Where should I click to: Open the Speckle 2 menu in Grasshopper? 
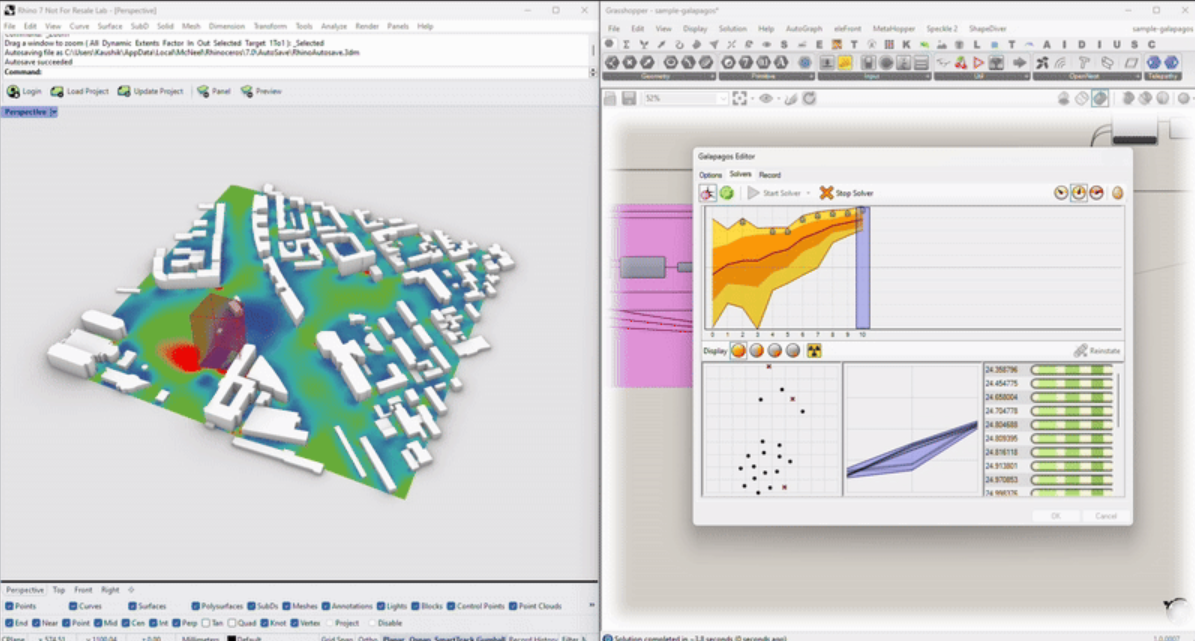(x=941, y=28)
